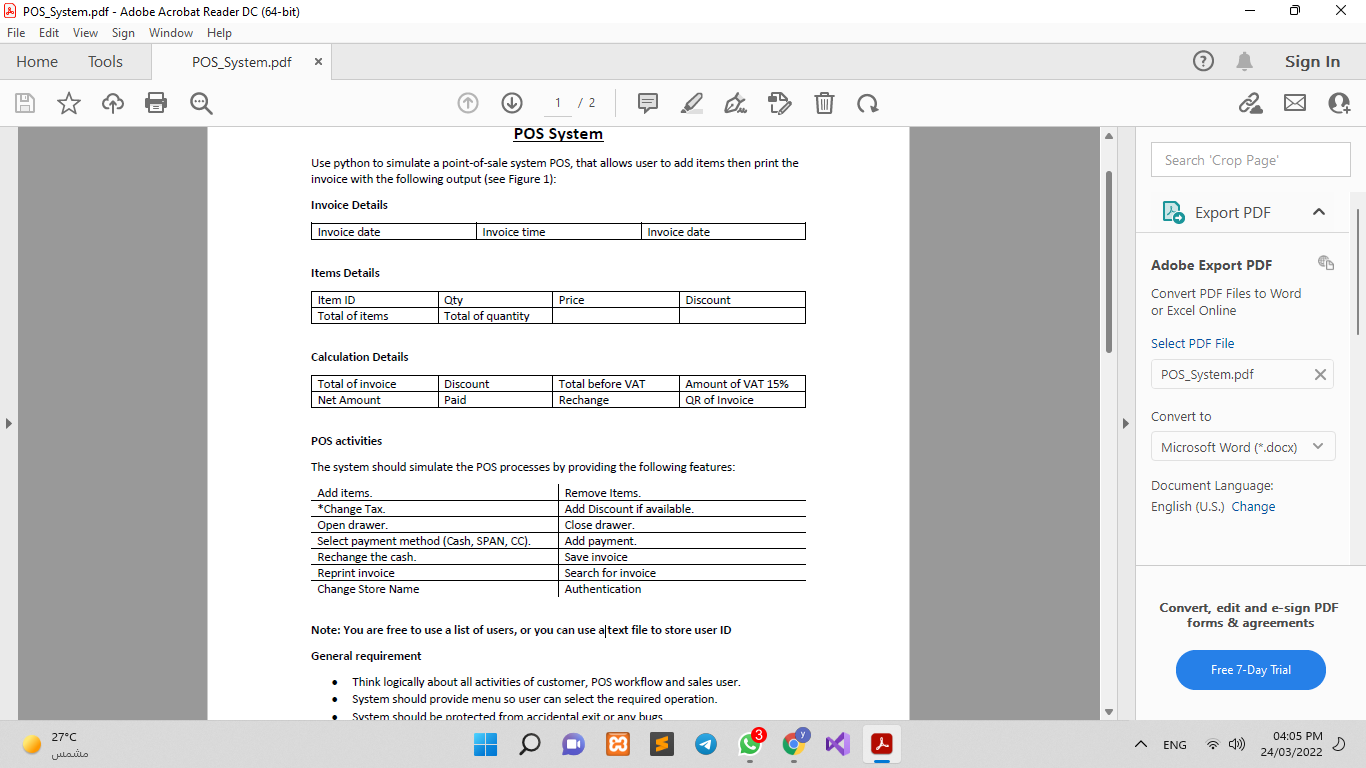Image resolution: width=1366 pixels, height=768 pixels.
Task: Collapse the Export PDF section
Action: [x=1318, y=212]
